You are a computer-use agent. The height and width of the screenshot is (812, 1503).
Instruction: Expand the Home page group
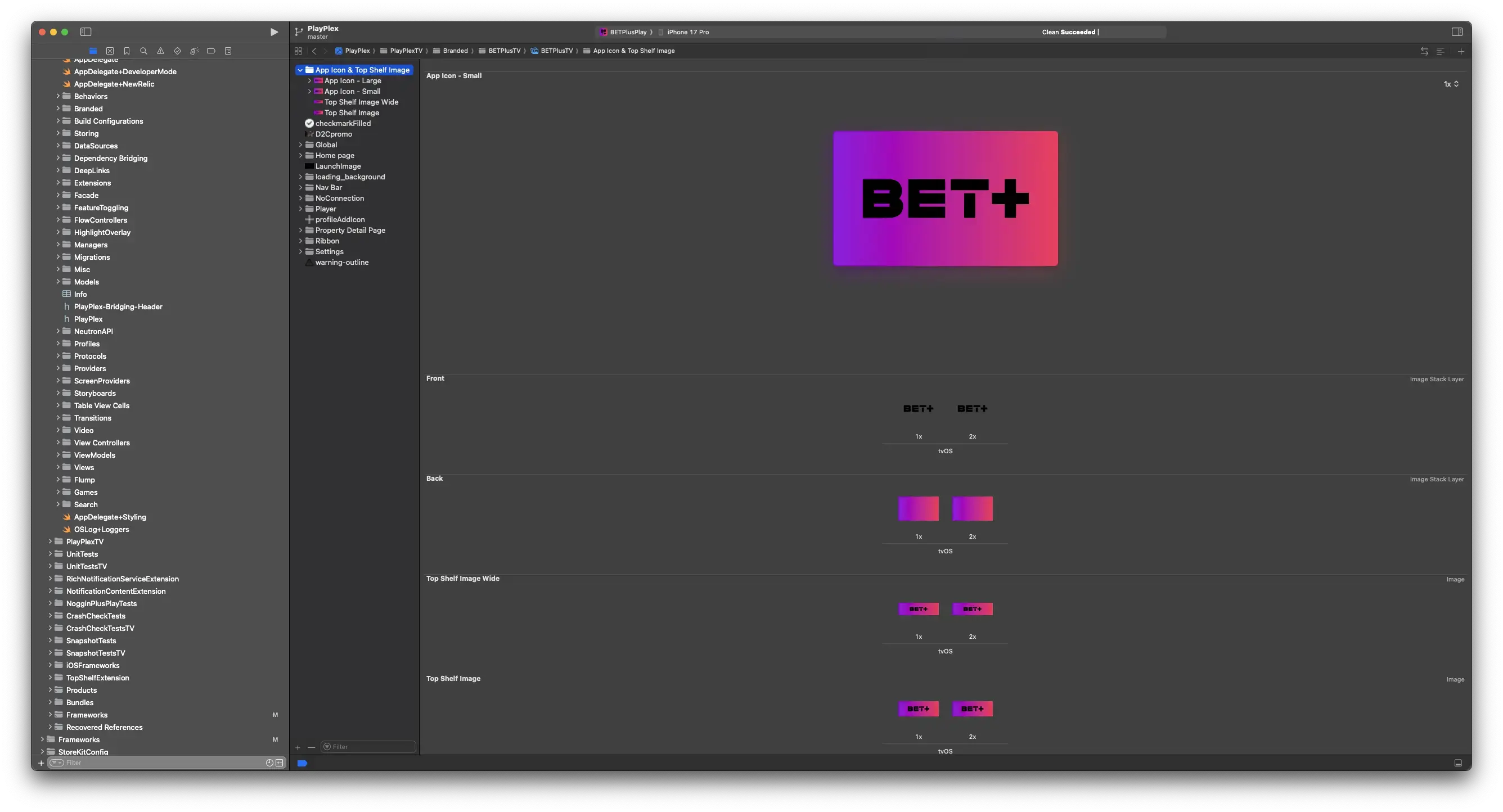[x=301, y=155]
